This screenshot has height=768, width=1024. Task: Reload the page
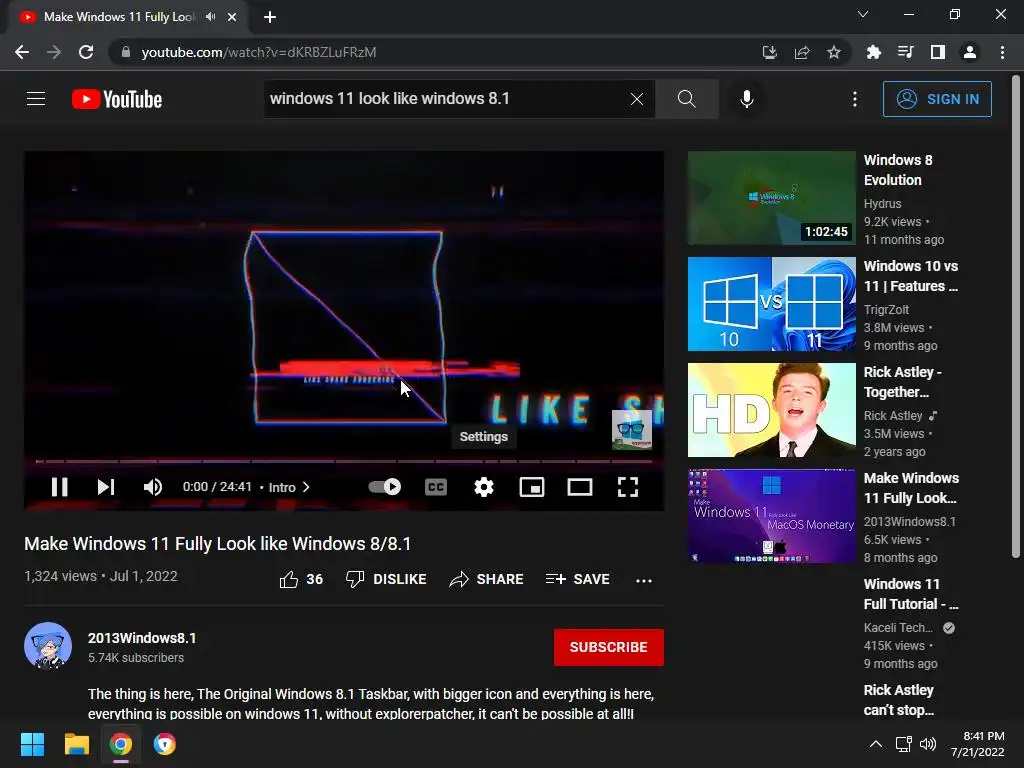tap(86, 52)
